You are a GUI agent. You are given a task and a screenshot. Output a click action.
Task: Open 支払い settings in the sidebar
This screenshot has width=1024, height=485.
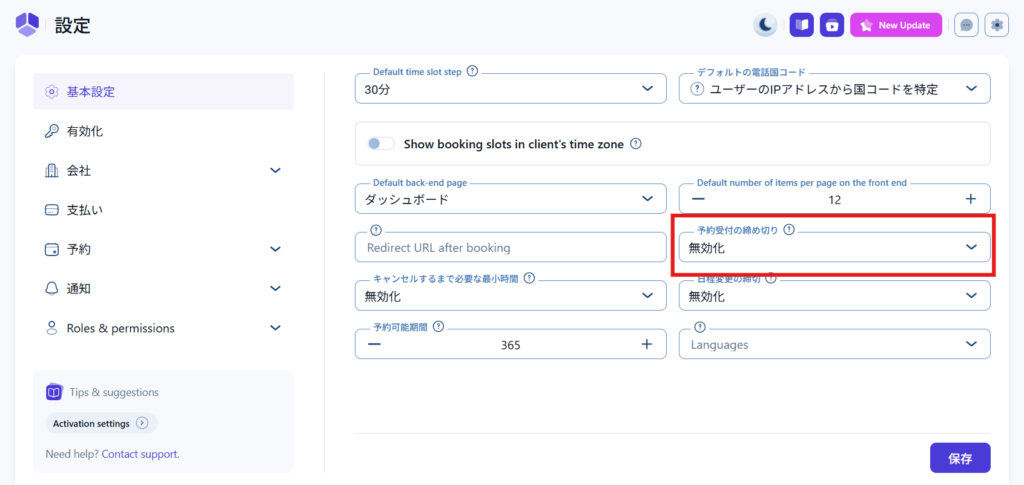click(x=85, y=210)
